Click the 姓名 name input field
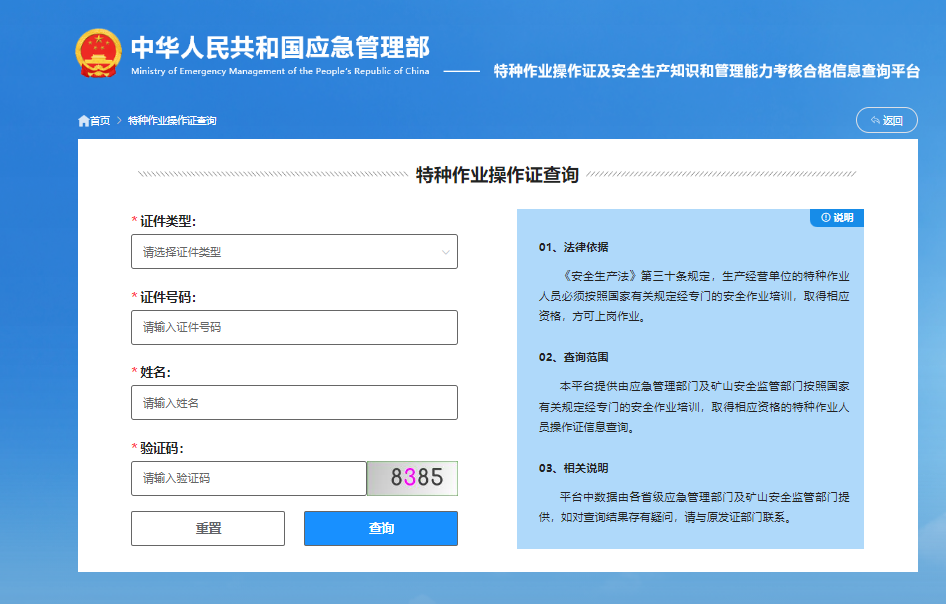The width and height of the screenshot is (946, 604). point(293,402)
